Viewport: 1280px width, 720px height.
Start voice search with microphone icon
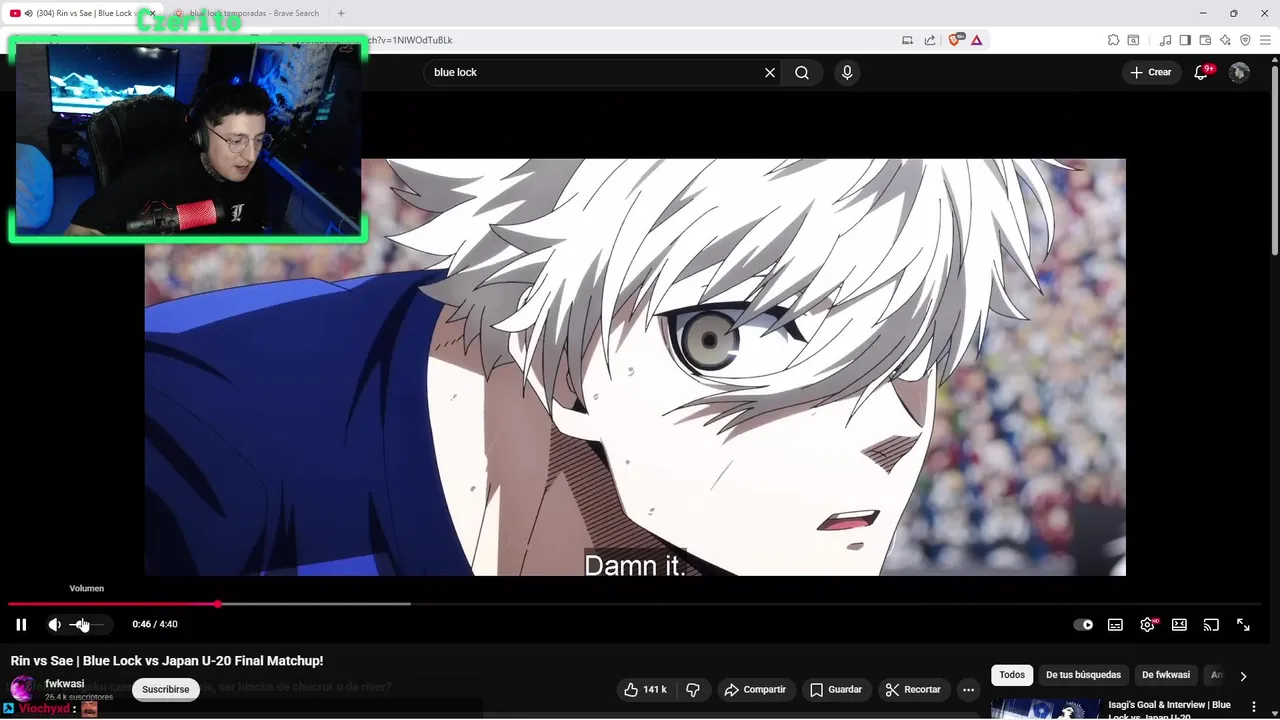847,72
